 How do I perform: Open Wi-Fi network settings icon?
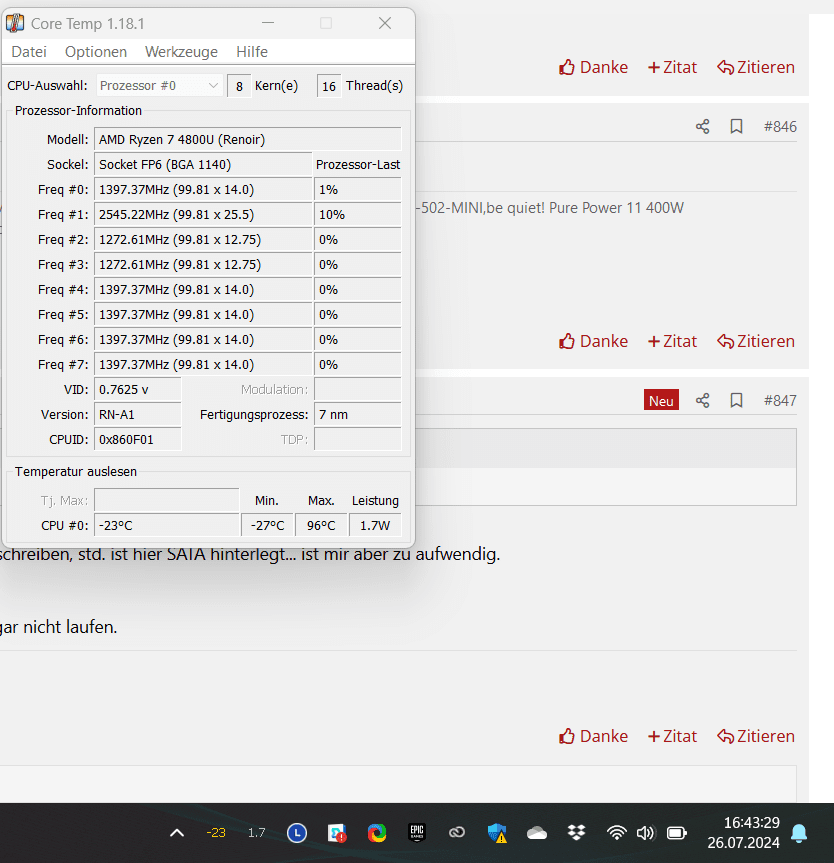[617, 833]
